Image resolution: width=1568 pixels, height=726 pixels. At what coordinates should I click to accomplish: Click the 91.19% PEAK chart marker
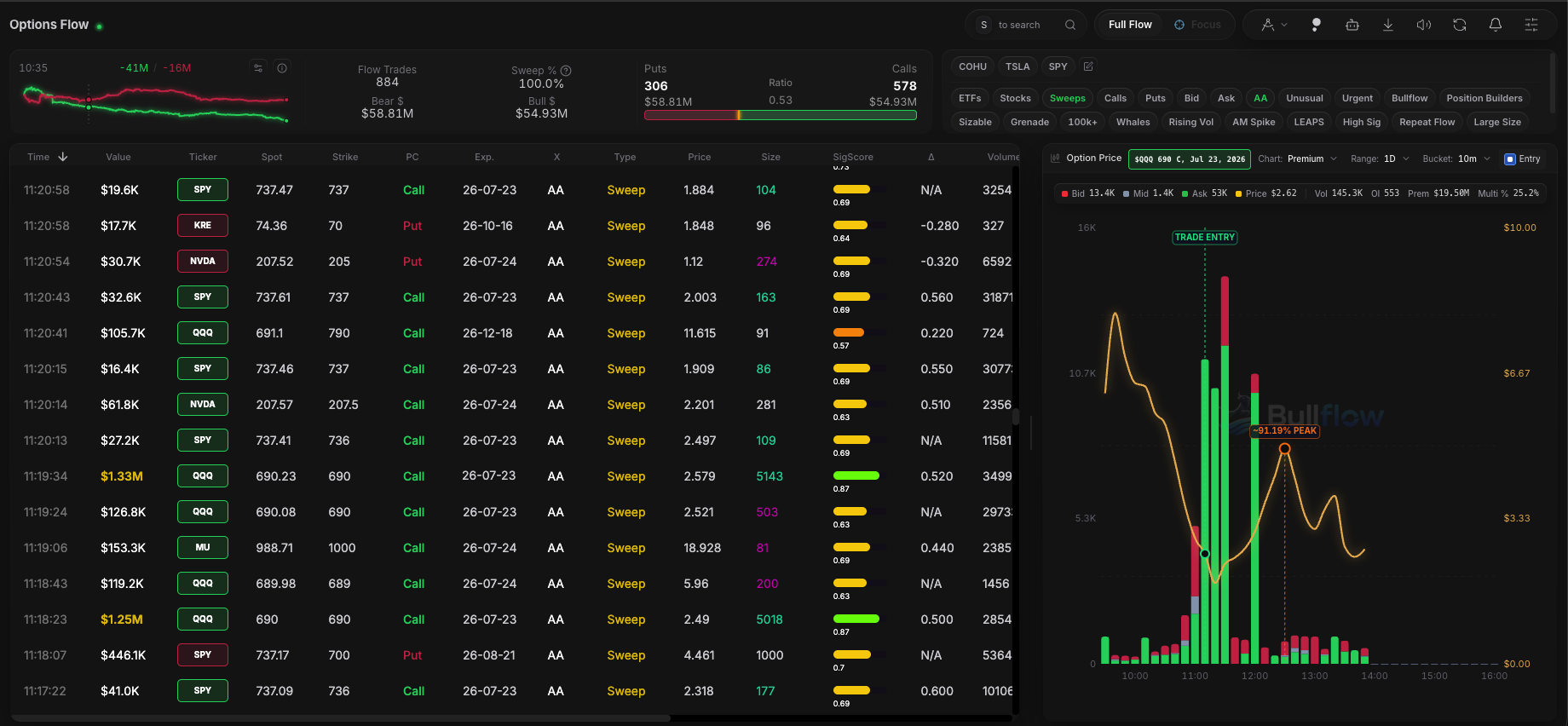[x=1285, y=431]
